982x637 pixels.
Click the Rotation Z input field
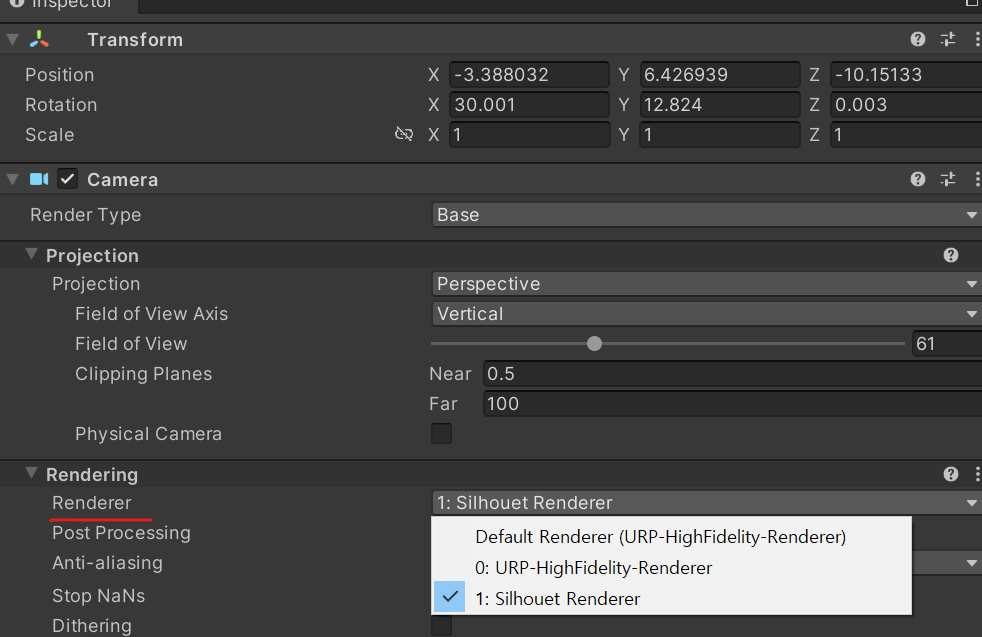(x=906, y=105)
